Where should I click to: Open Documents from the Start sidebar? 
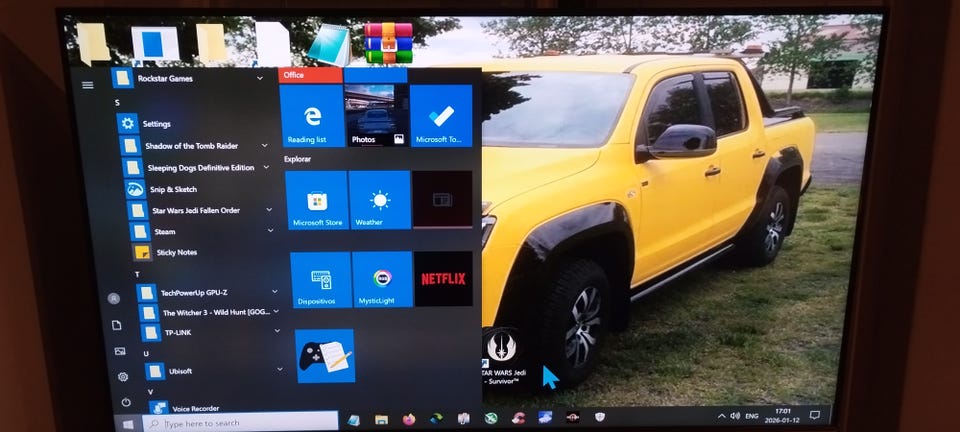[117, 326]
